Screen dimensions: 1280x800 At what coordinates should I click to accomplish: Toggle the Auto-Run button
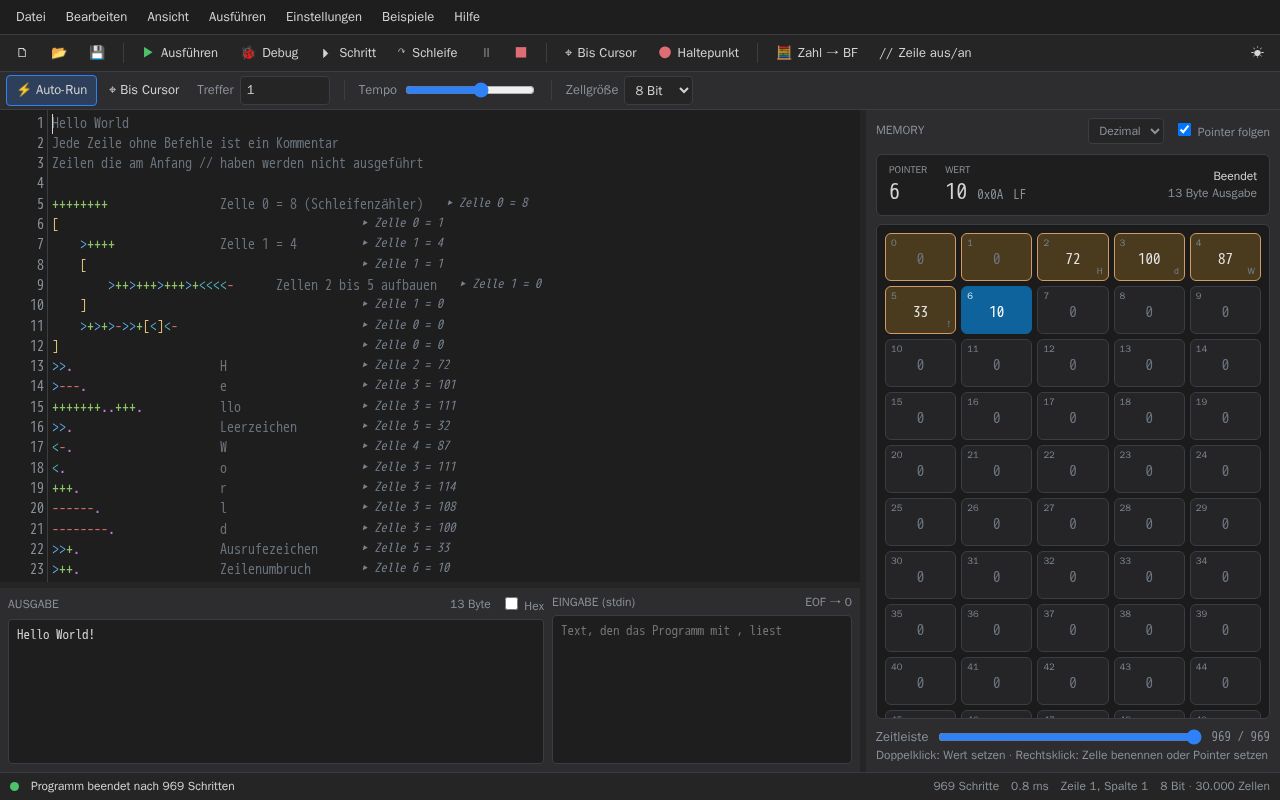coord(52,90)
